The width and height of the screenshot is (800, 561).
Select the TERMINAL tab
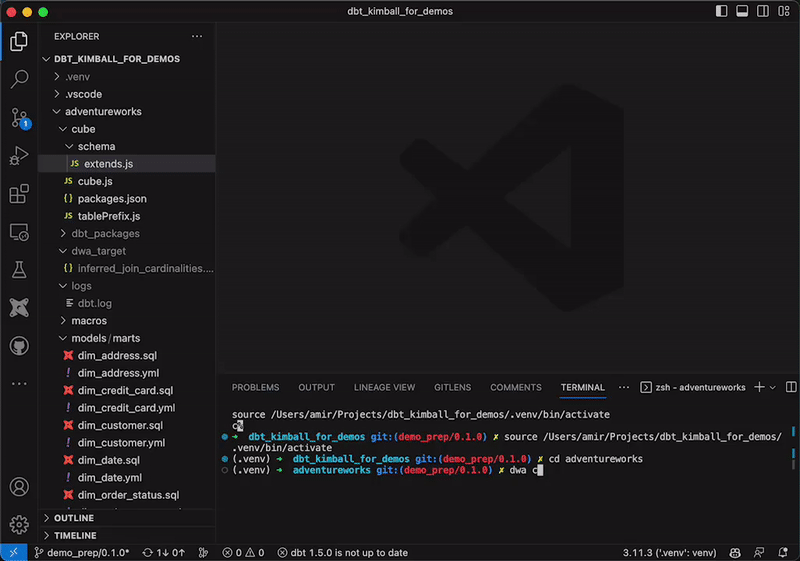(583, 387)
